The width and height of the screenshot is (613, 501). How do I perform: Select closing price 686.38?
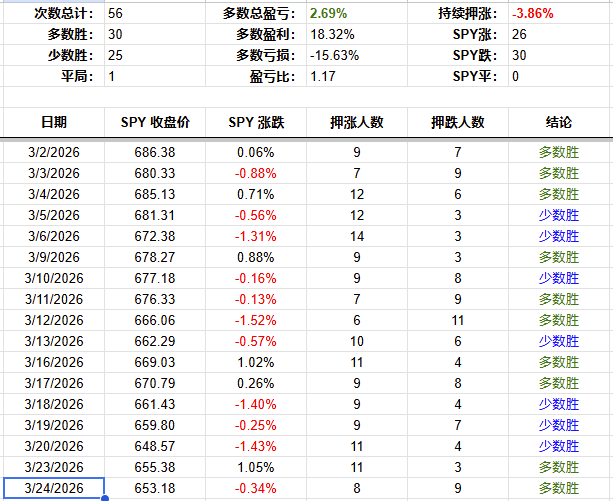[155, 152]
